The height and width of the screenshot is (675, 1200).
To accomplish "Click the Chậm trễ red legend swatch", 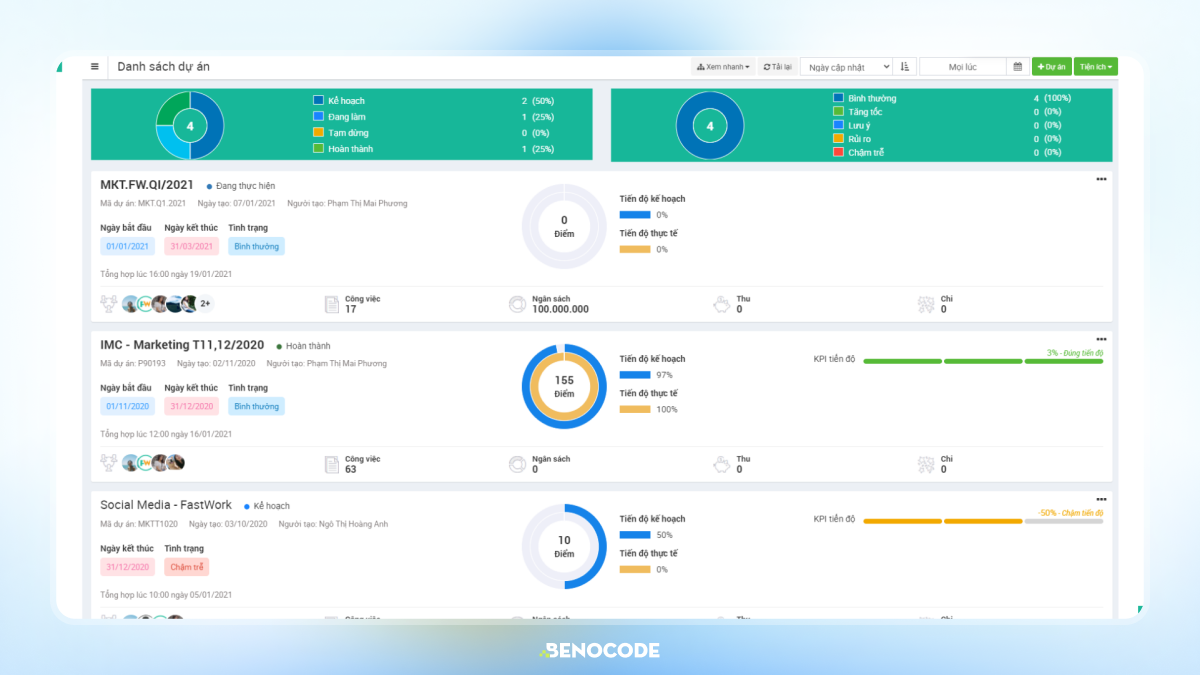I will pyautogui.click(x=838, y=152).
